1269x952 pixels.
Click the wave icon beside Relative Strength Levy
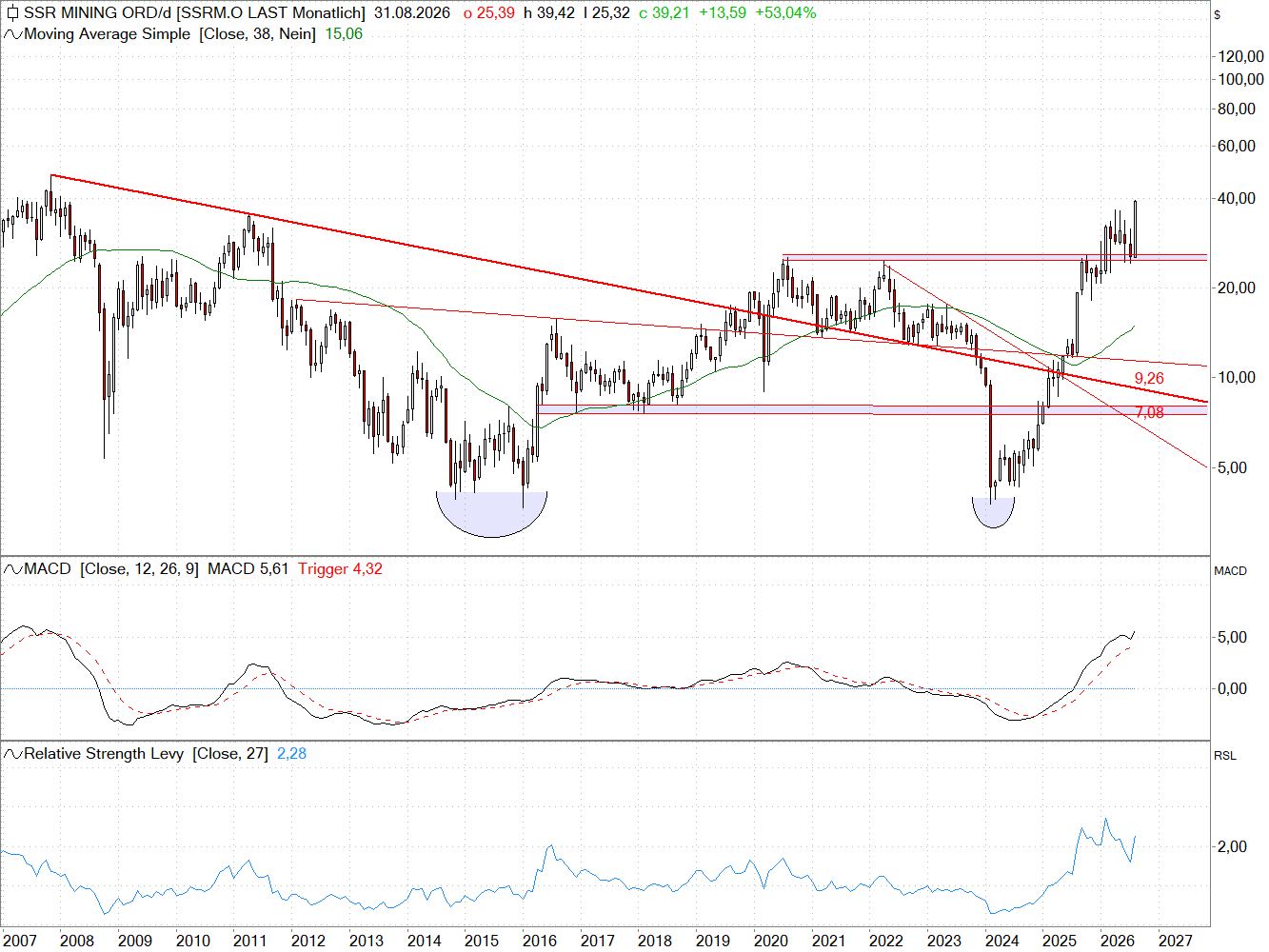(x=12, y=754)
